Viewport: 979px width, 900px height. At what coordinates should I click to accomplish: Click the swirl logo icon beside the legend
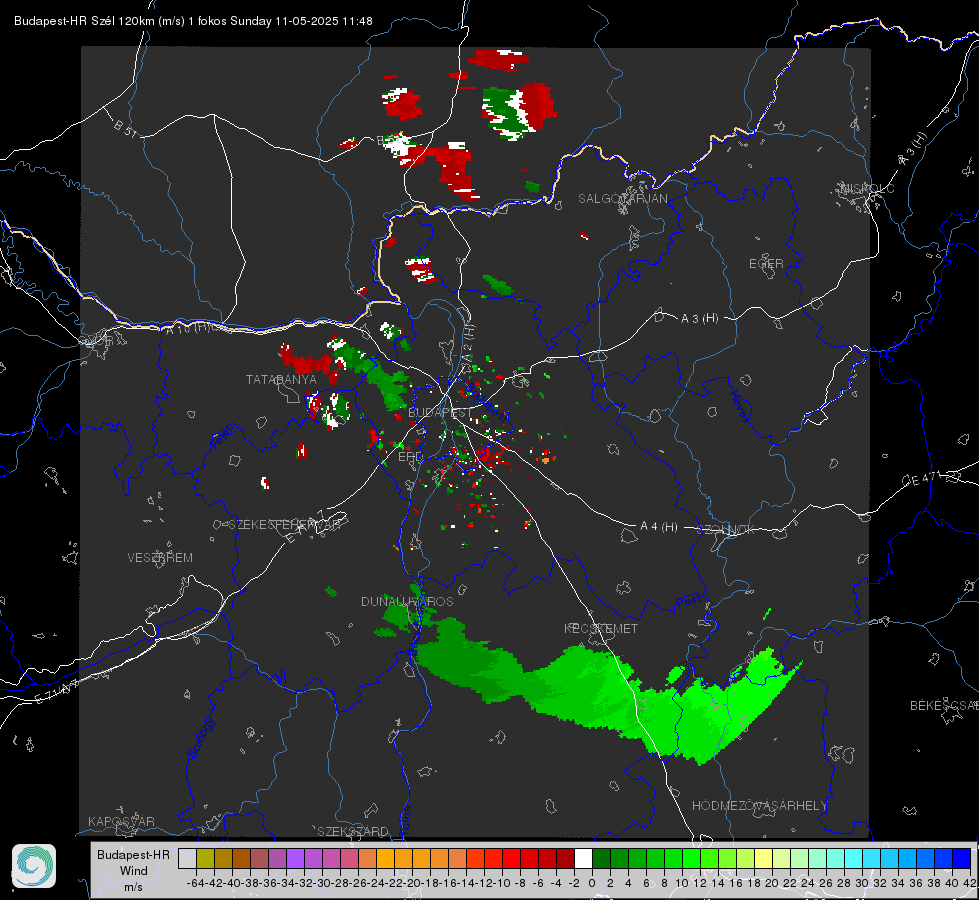(x=34, y=866)
